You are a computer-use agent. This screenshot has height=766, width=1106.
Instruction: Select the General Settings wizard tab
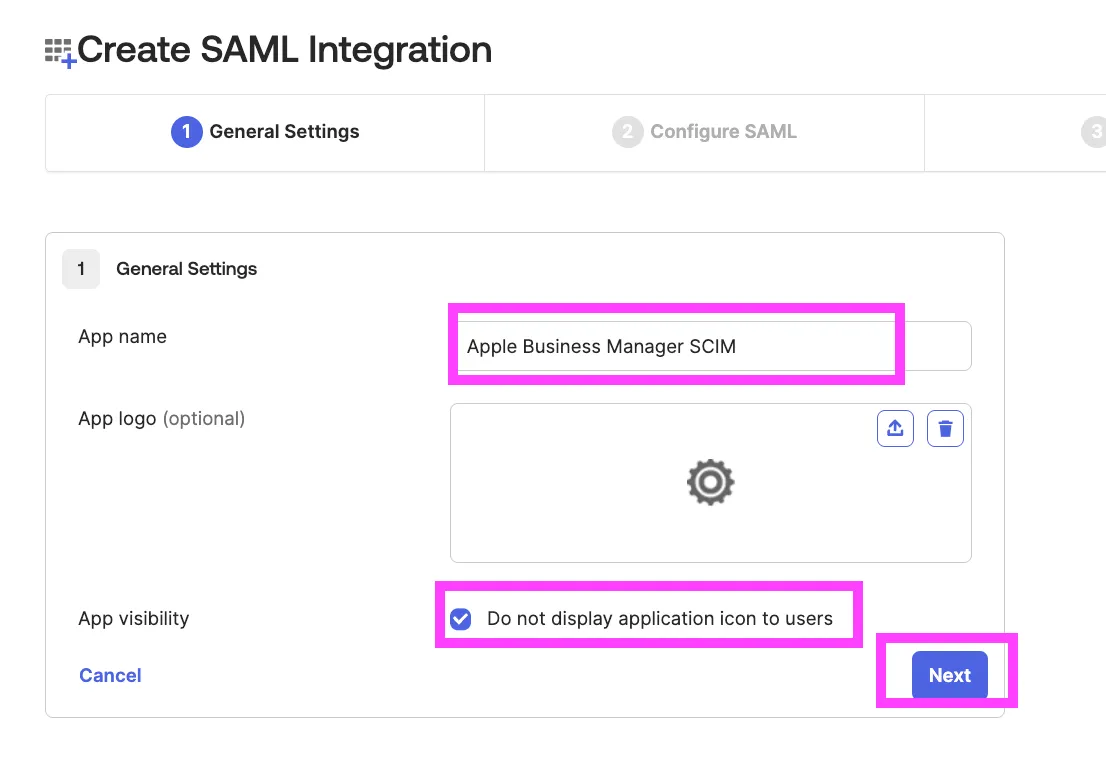coord(265,132)
